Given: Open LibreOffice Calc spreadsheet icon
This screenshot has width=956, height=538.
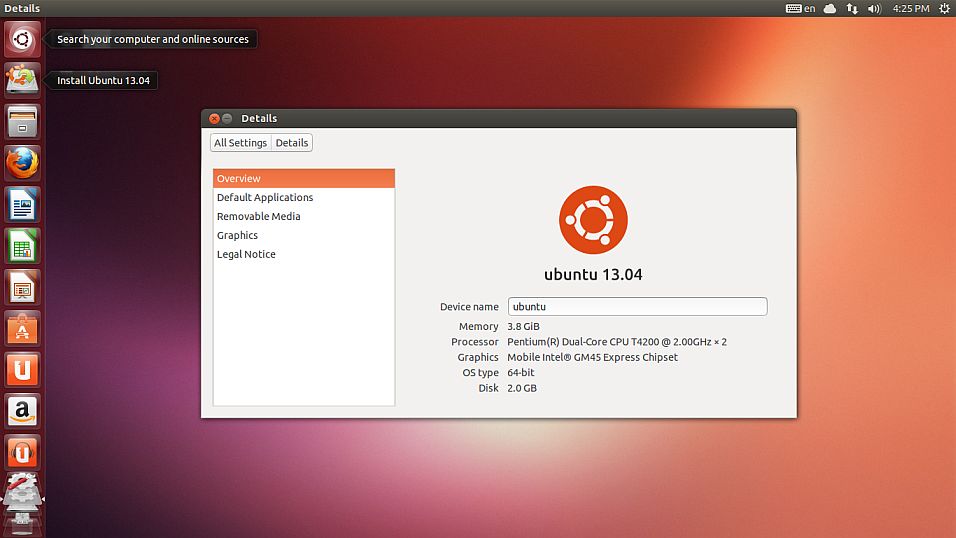Looking at the screenshot, I should tap(22, 246).
